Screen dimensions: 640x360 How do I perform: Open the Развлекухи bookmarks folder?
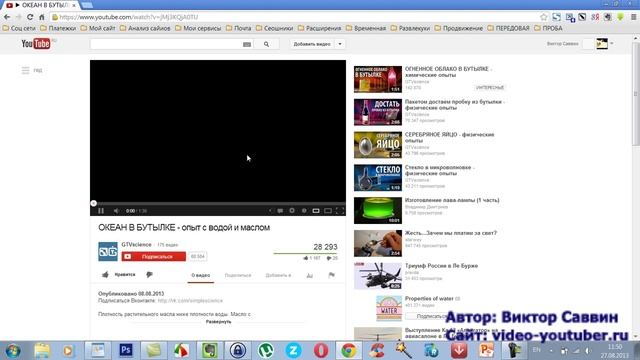[x=410, y=28]
